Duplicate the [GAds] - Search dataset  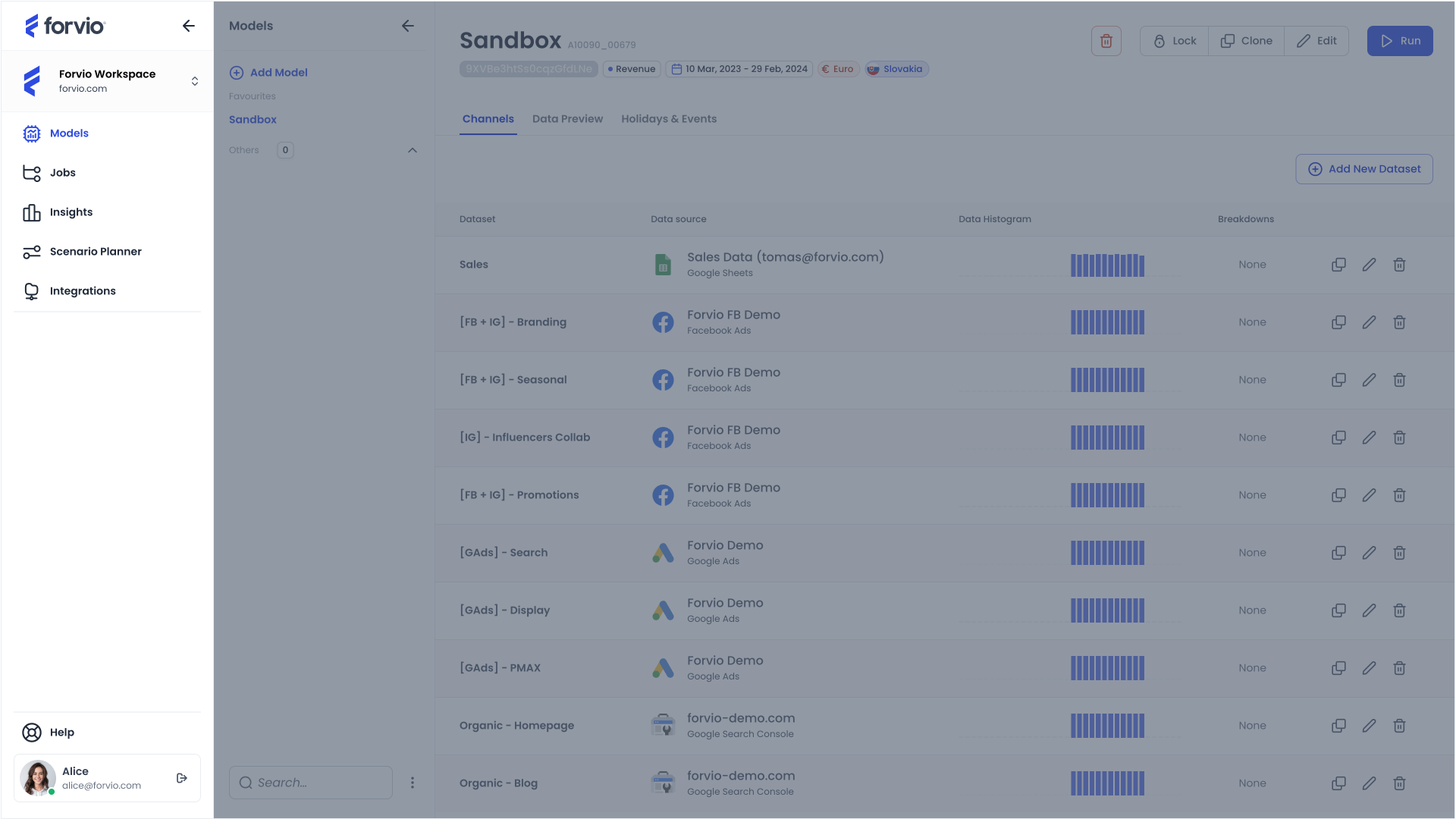1339,553
